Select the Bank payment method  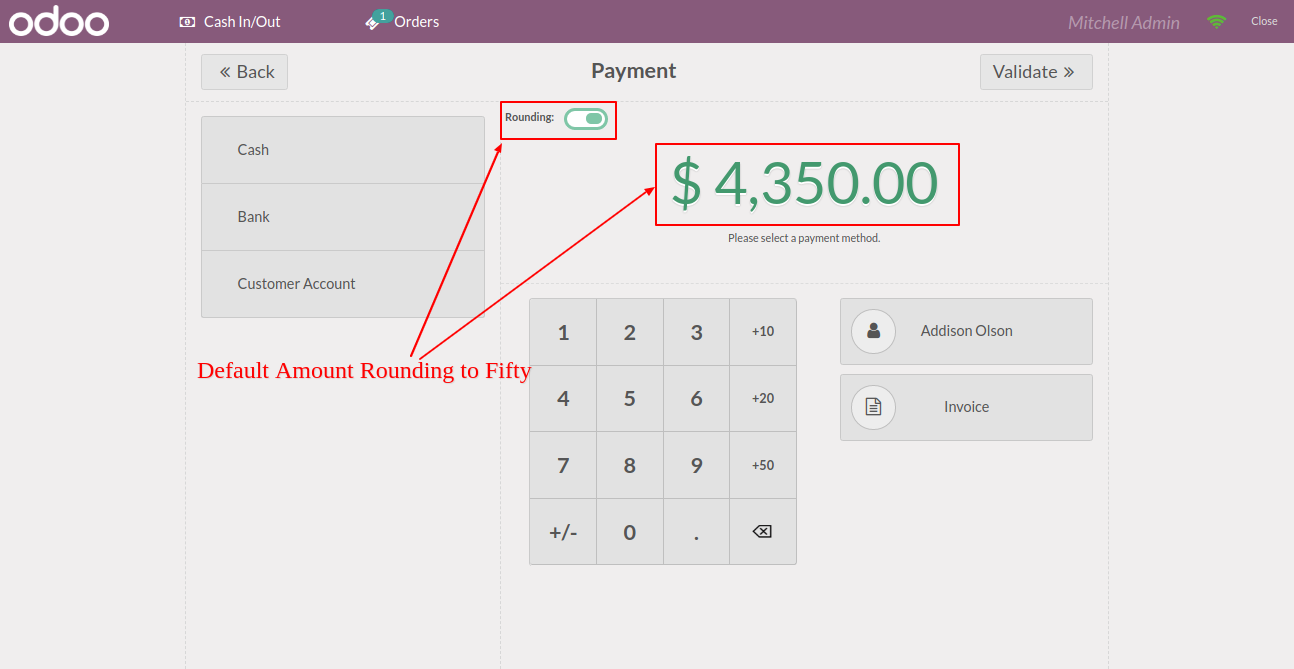click(x=342, y=217)
